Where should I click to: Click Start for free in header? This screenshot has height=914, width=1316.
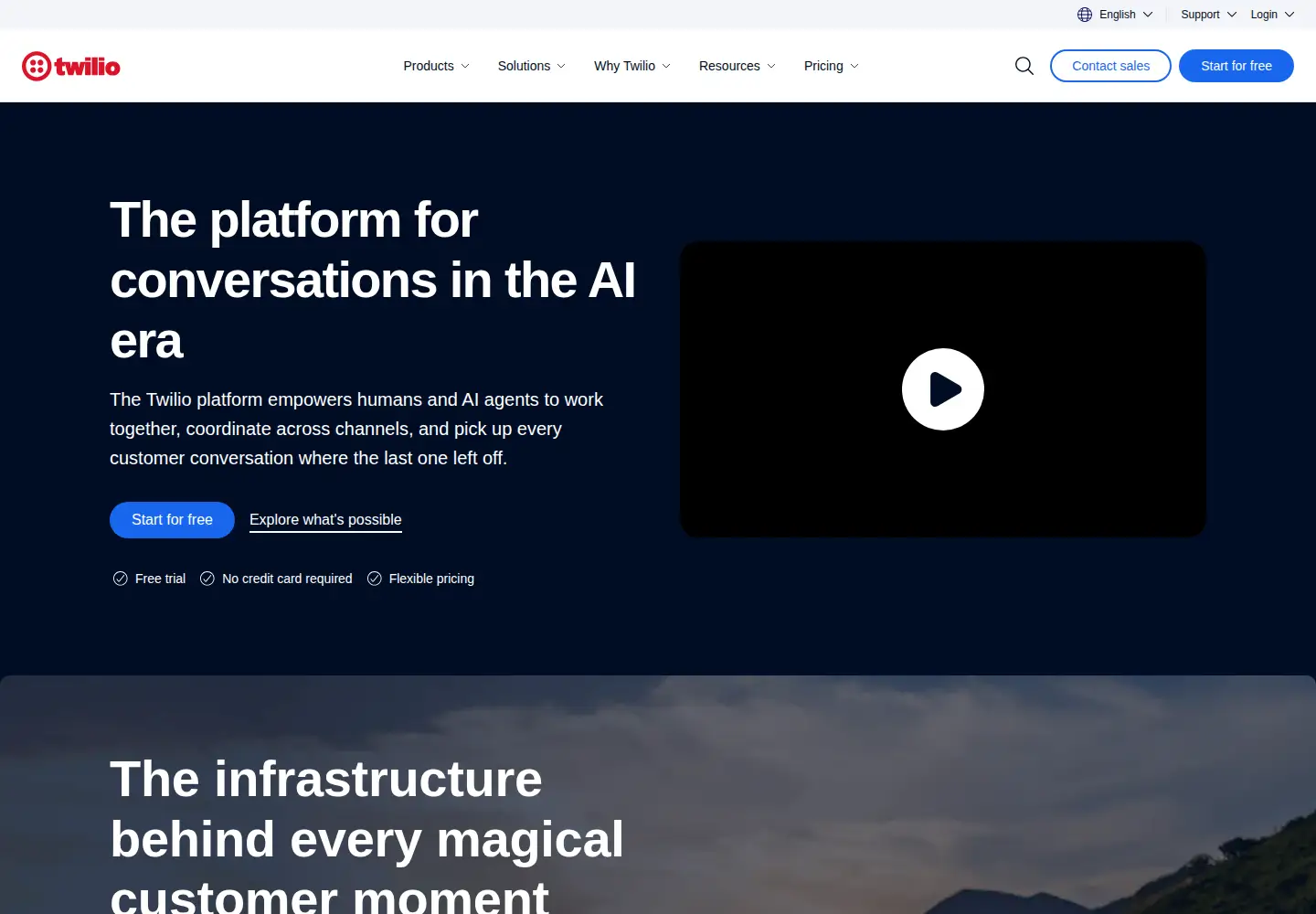tap(1236, 66)
